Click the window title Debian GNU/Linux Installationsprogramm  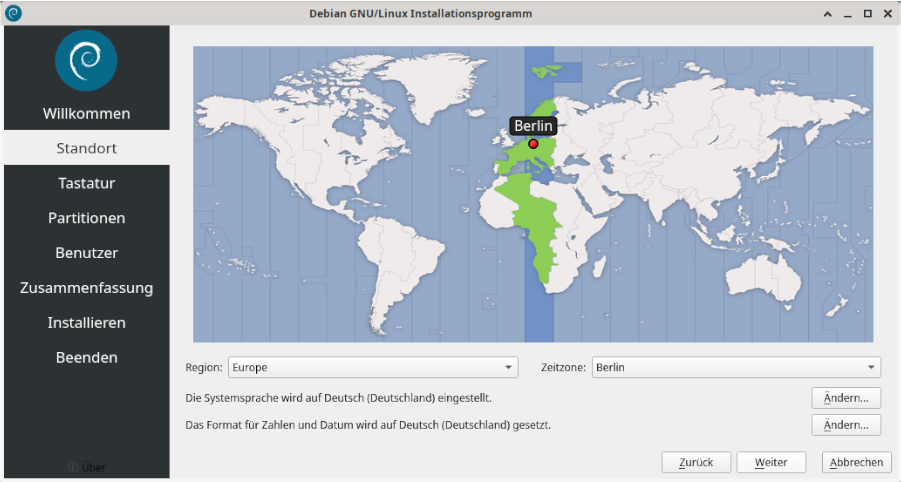(421, 13)
